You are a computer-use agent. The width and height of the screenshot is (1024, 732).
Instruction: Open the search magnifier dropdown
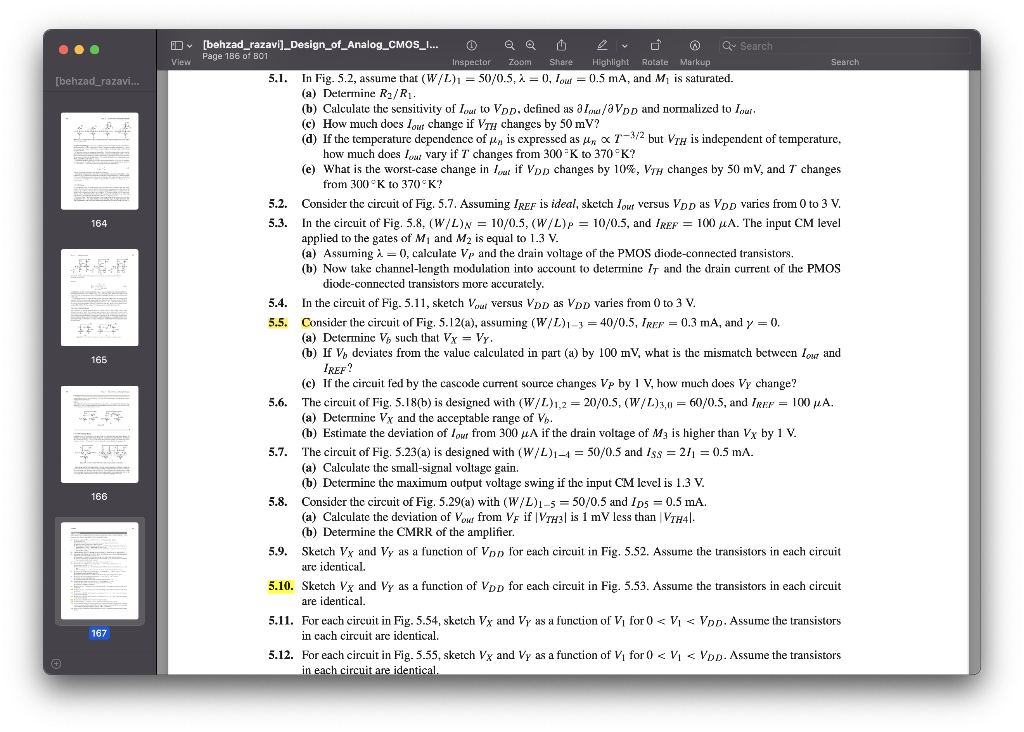click(728, 46)
